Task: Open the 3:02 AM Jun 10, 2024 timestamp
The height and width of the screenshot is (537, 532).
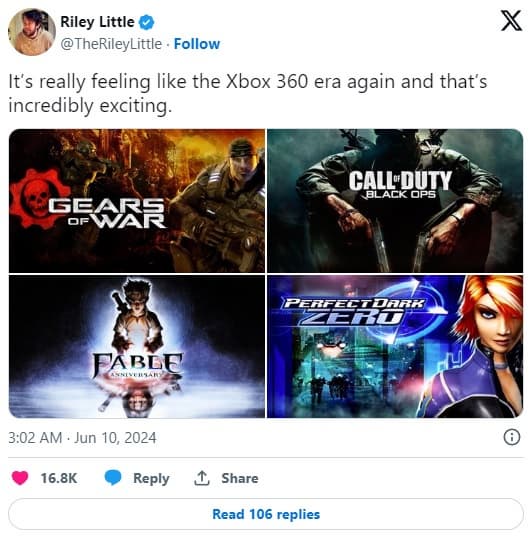Action: [82, 438]
